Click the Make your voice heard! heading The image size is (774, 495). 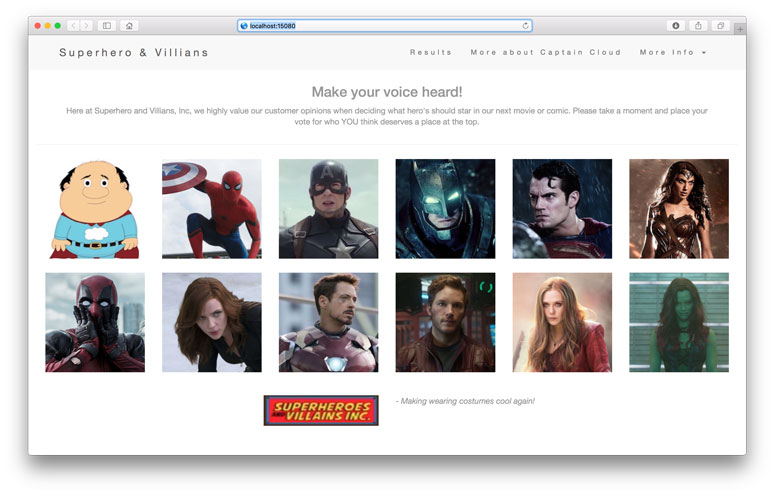click(387, 92)
